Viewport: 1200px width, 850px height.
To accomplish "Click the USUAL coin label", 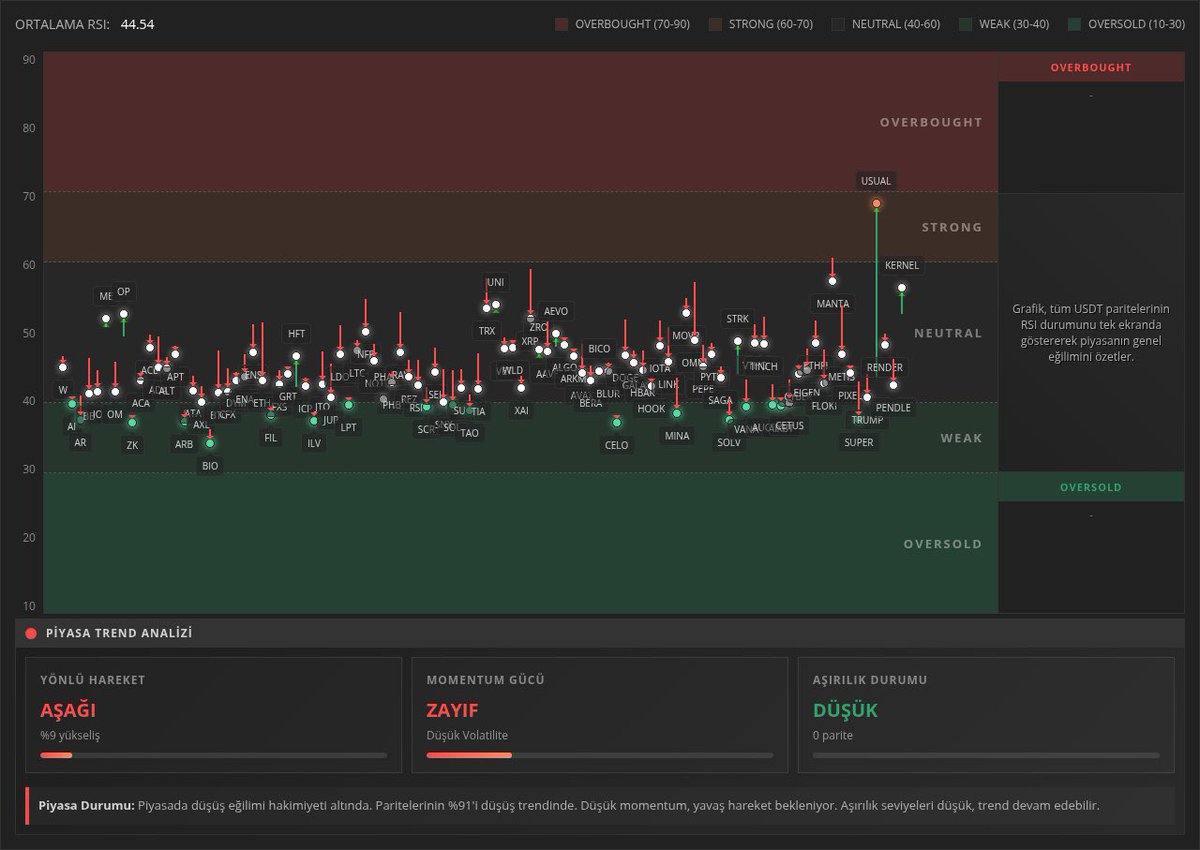I will pyautogui.click(x=876, y=181).
